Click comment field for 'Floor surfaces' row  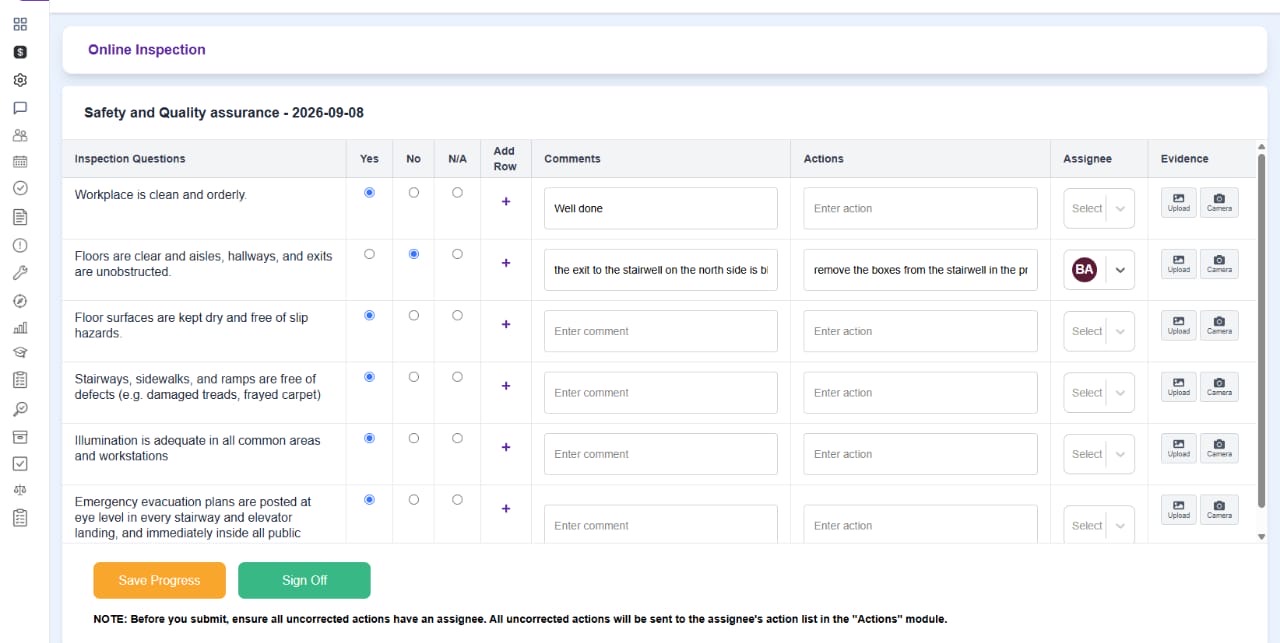[x=661, y=331]
